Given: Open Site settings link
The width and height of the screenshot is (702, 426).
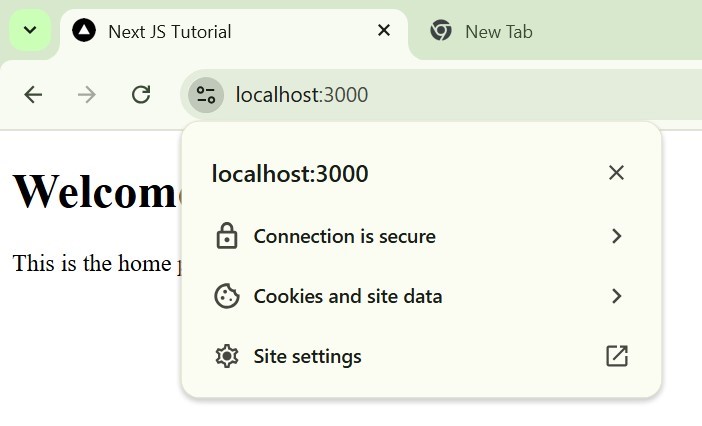Looking at the screenshot, I should pos(307,356).
